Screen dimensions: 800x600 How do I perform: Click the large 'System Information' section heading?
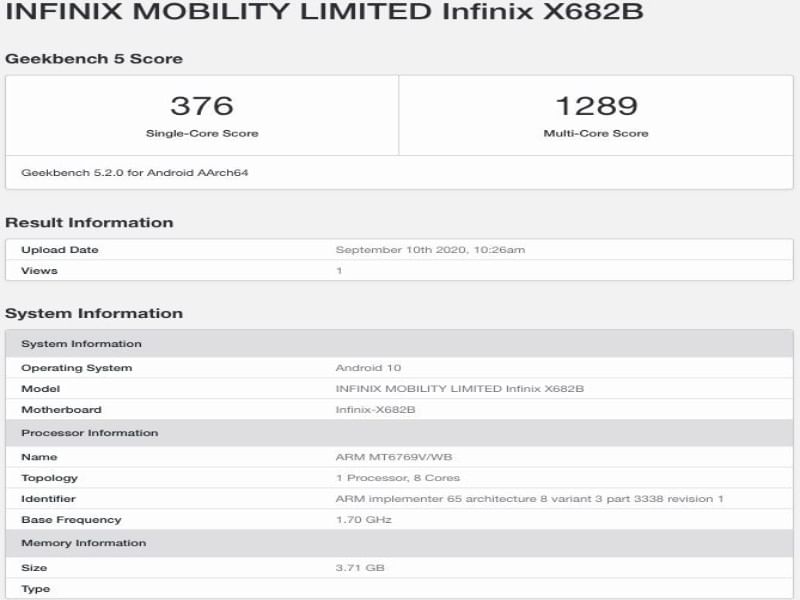coord(94,313)
